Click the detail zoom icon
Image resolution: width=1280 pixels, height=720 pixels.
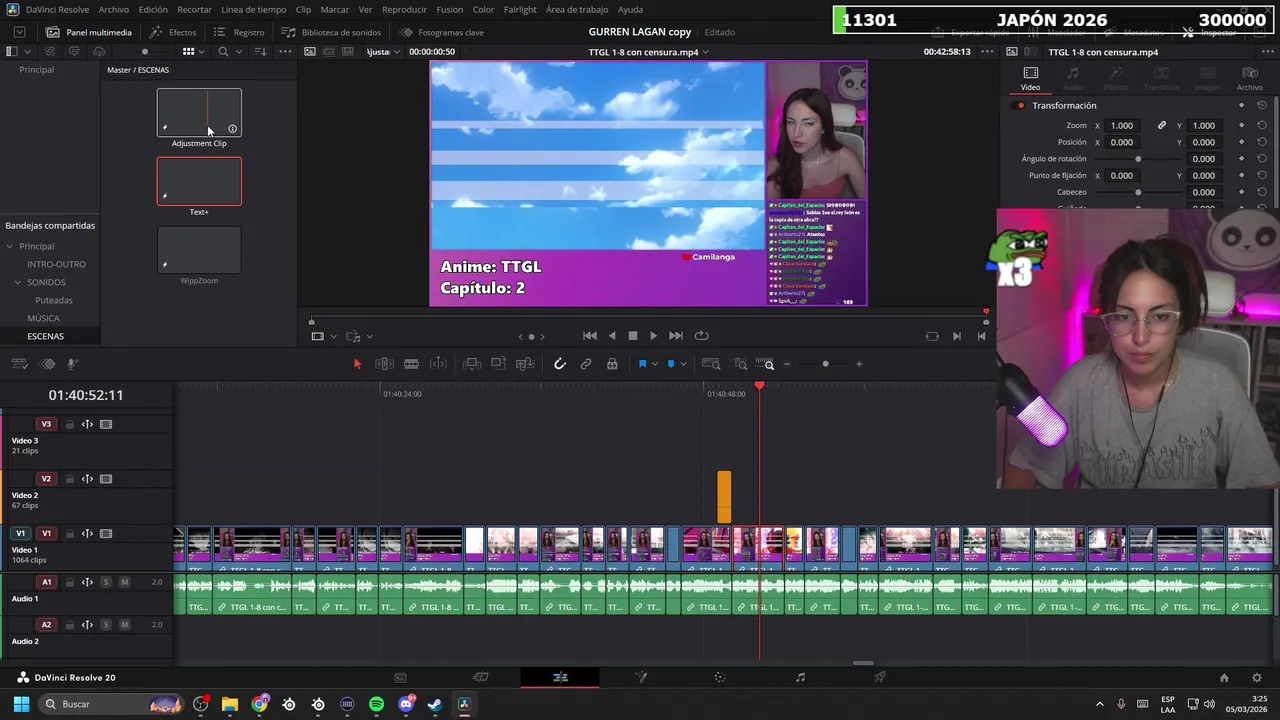(x=740, y=364)
